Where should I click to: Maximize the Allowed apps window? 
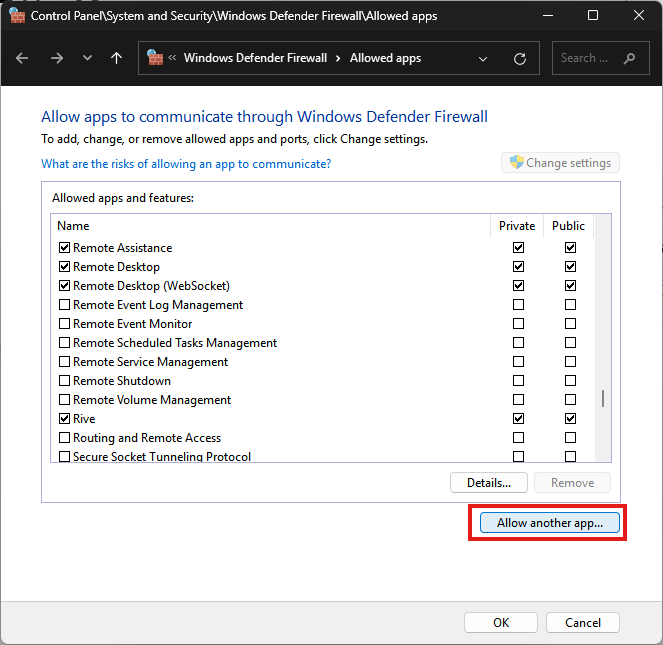pyautogui.click(x=593, y=16)
